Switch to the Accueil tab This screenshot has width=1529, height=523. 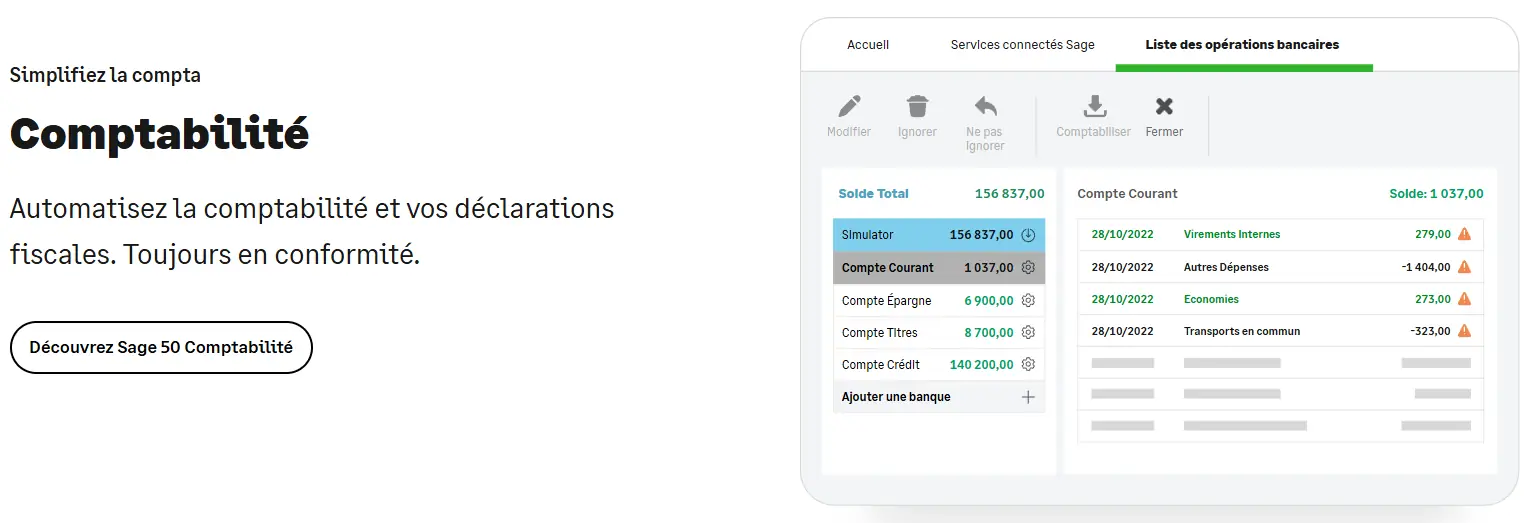coord(868,45)
